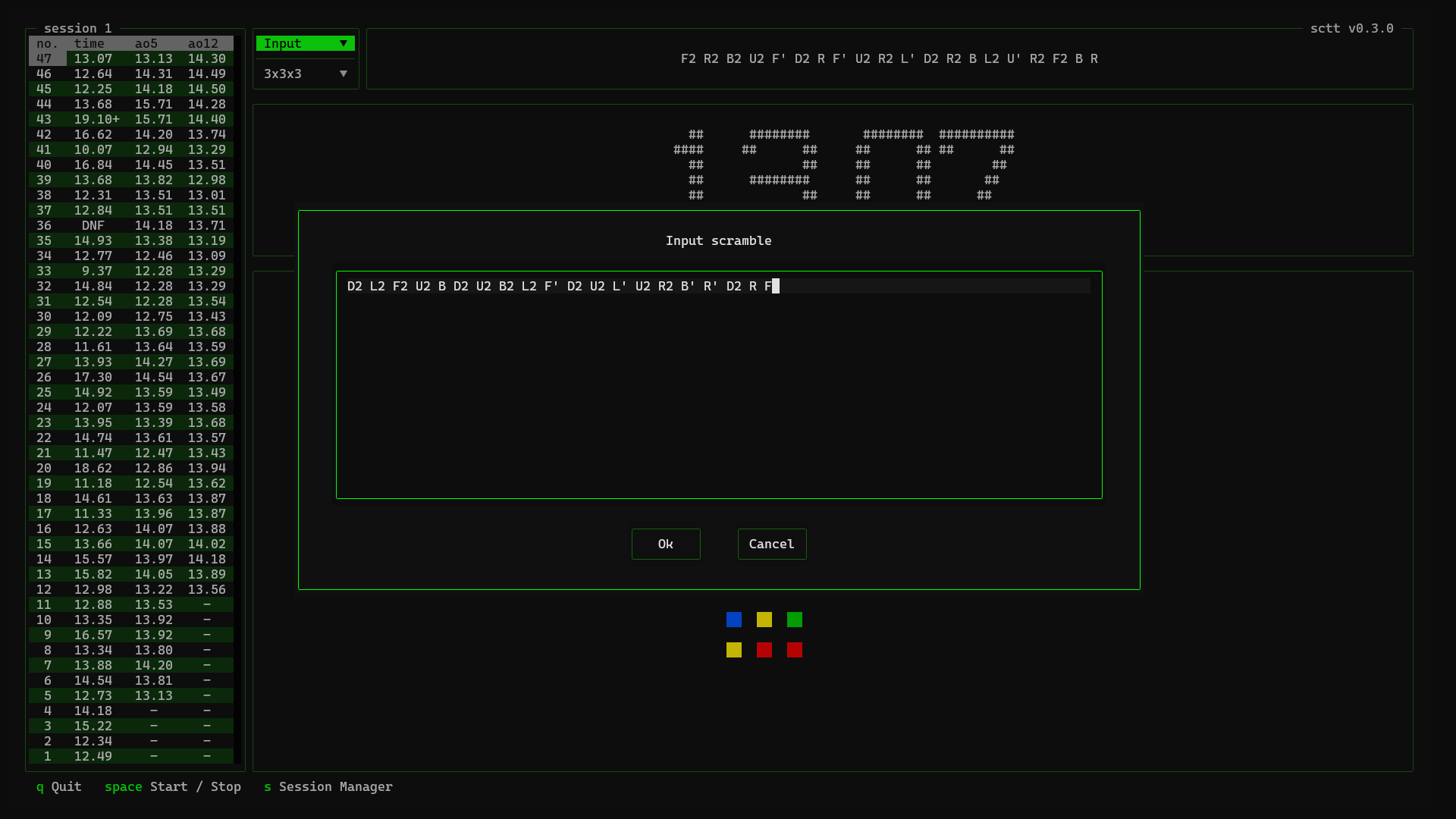Confirm the scramble with the Ok button

[x=665, y=544]
